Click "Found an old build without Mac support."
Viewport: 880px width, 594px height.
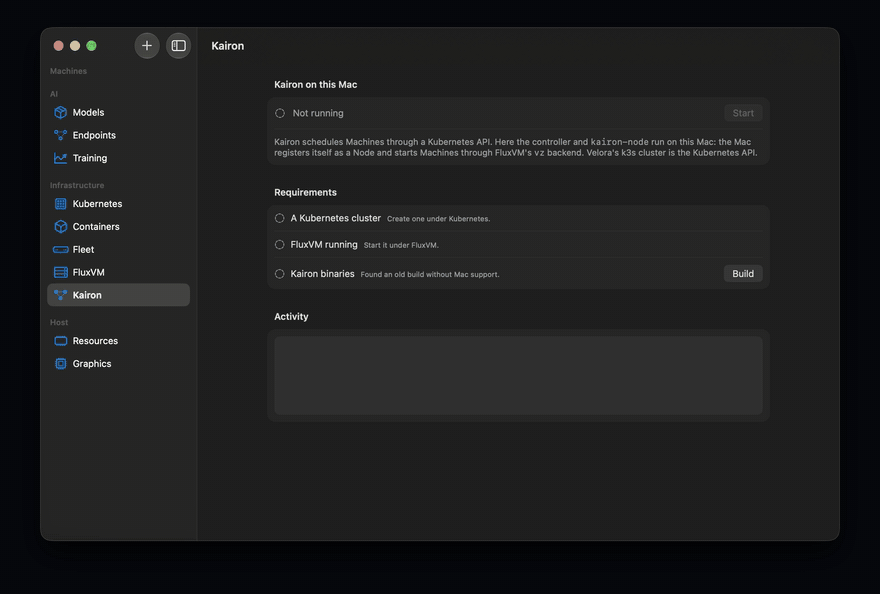(430, 275)
